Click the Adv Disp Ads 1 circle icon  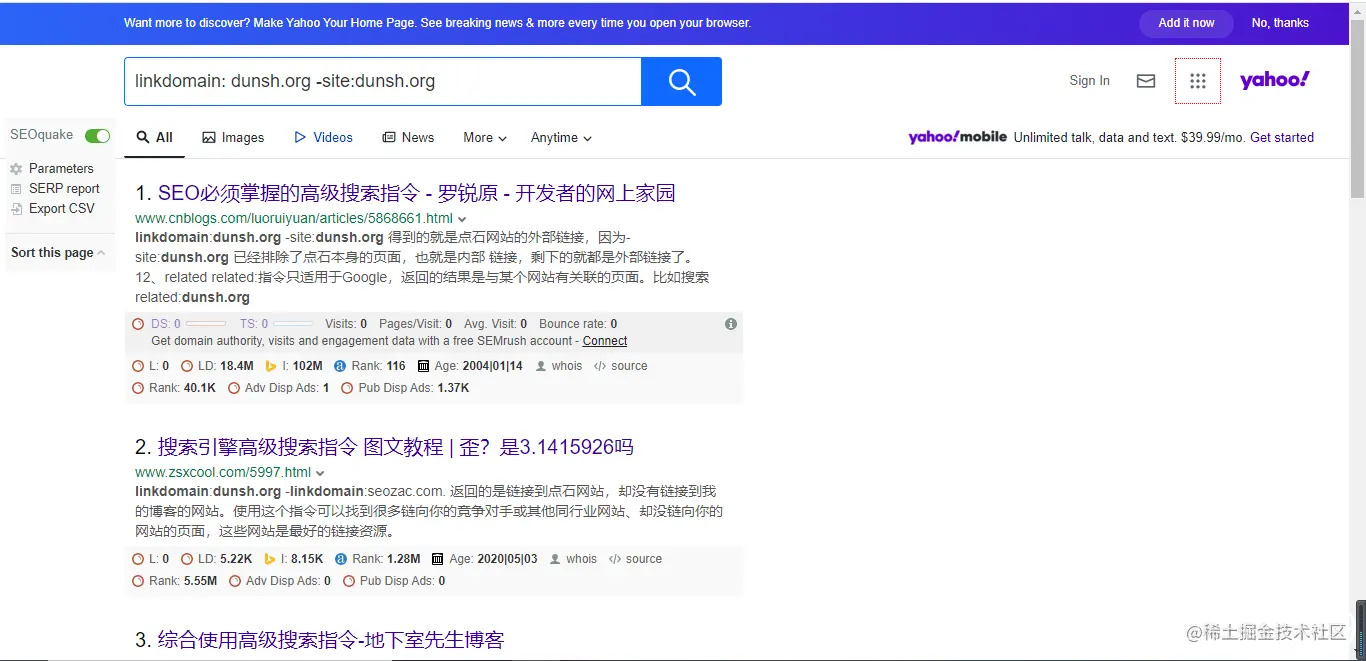click(x=234, y=388)
